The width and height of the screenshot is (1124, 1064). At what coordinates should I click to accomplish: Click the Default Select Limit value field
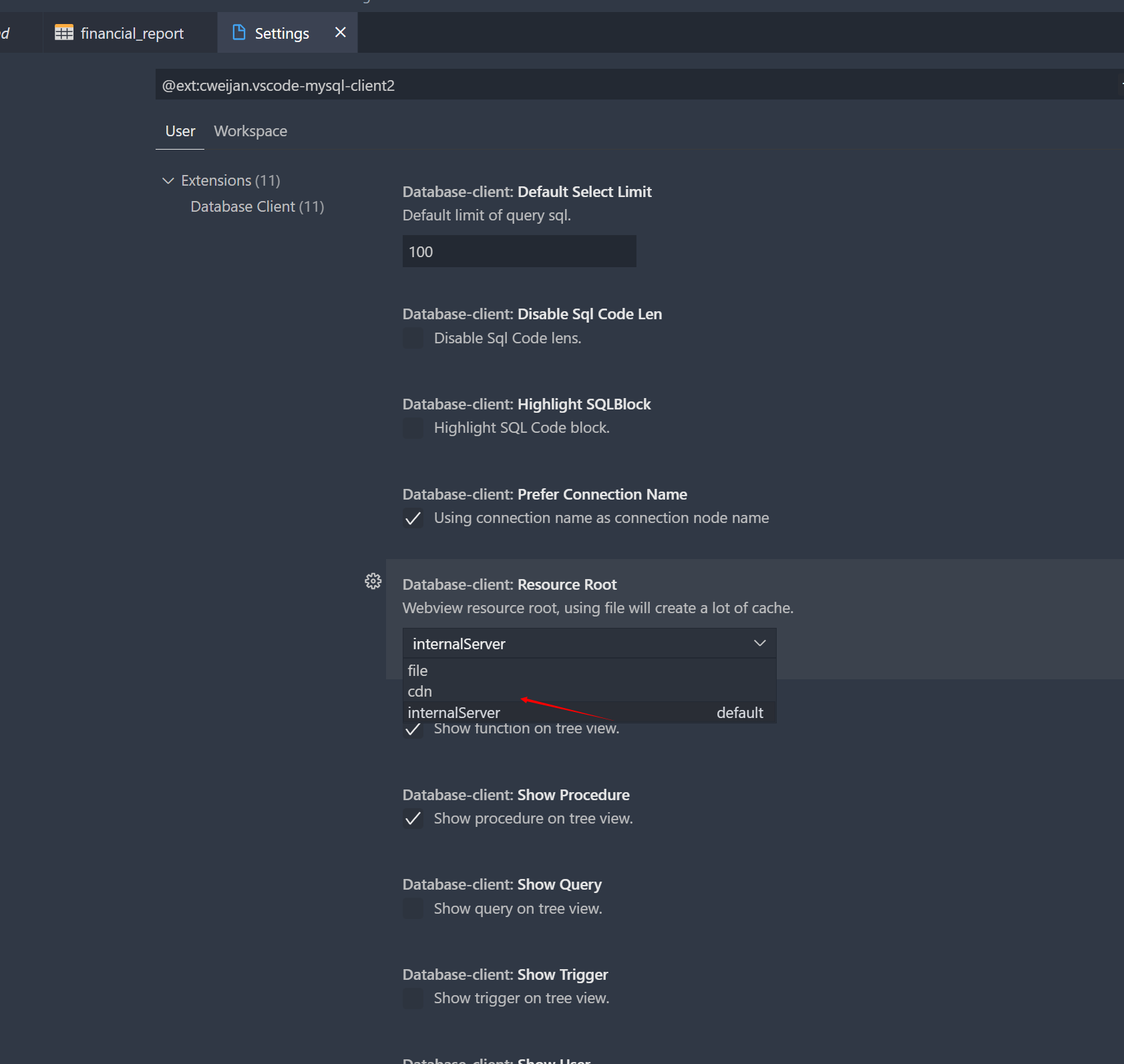coord(519,252)
